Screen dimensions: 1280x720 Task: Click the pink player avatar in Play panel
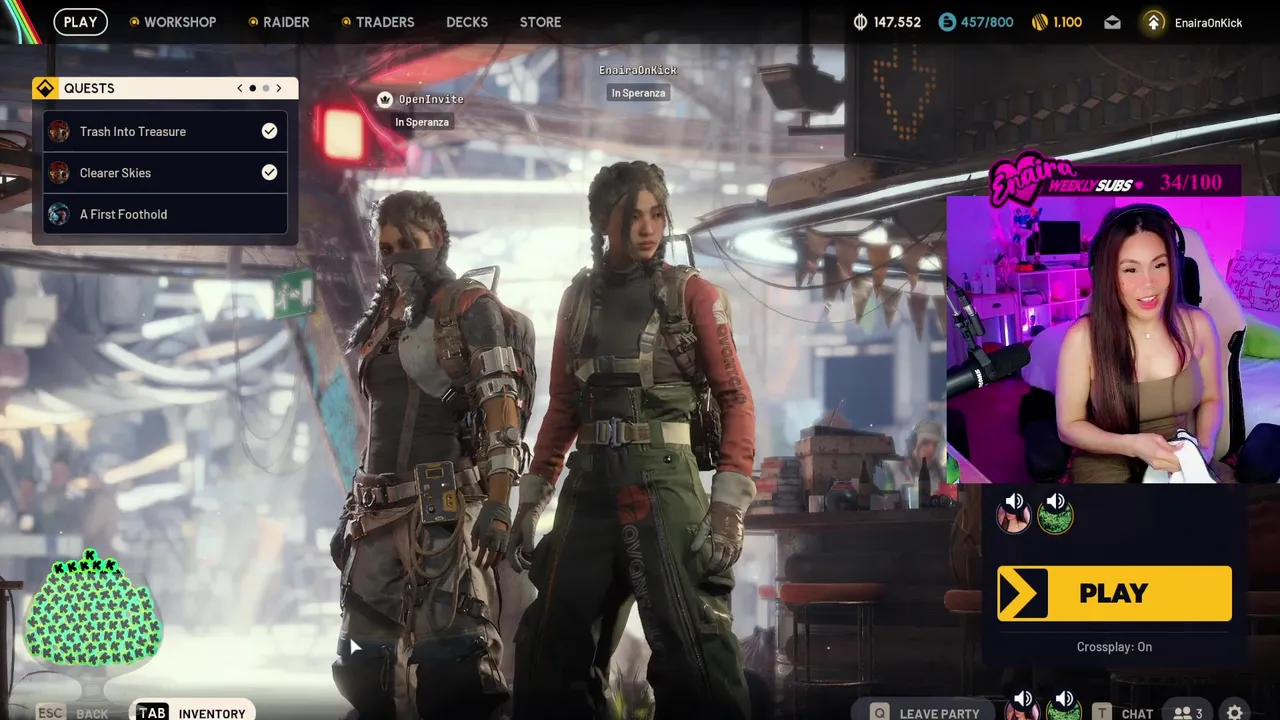click(1013, 517)
